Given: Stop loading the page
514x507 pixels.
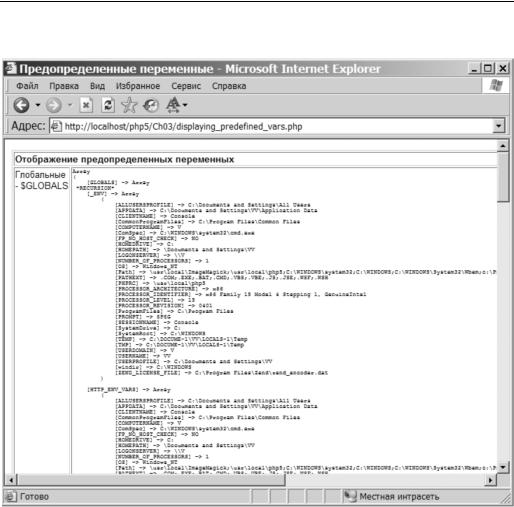Looking at the screenshot, I should (x=86, y=105).
